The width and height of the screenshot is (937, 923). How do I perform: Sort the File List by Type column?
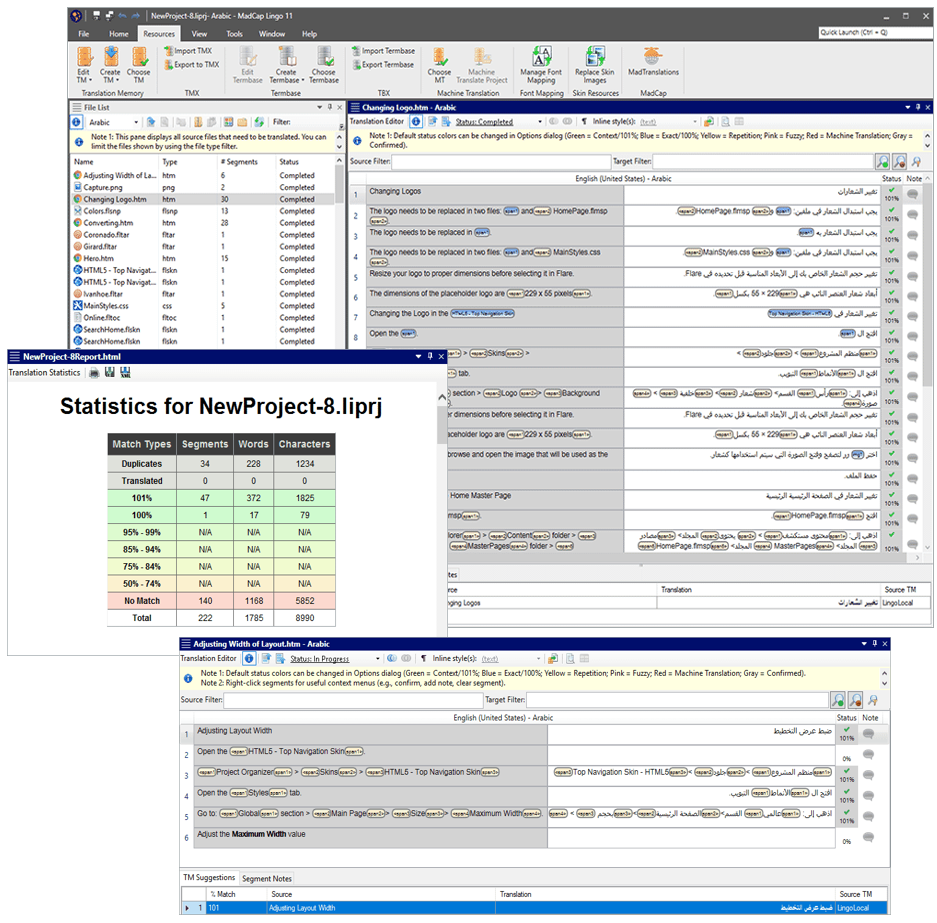coord(187,162)
